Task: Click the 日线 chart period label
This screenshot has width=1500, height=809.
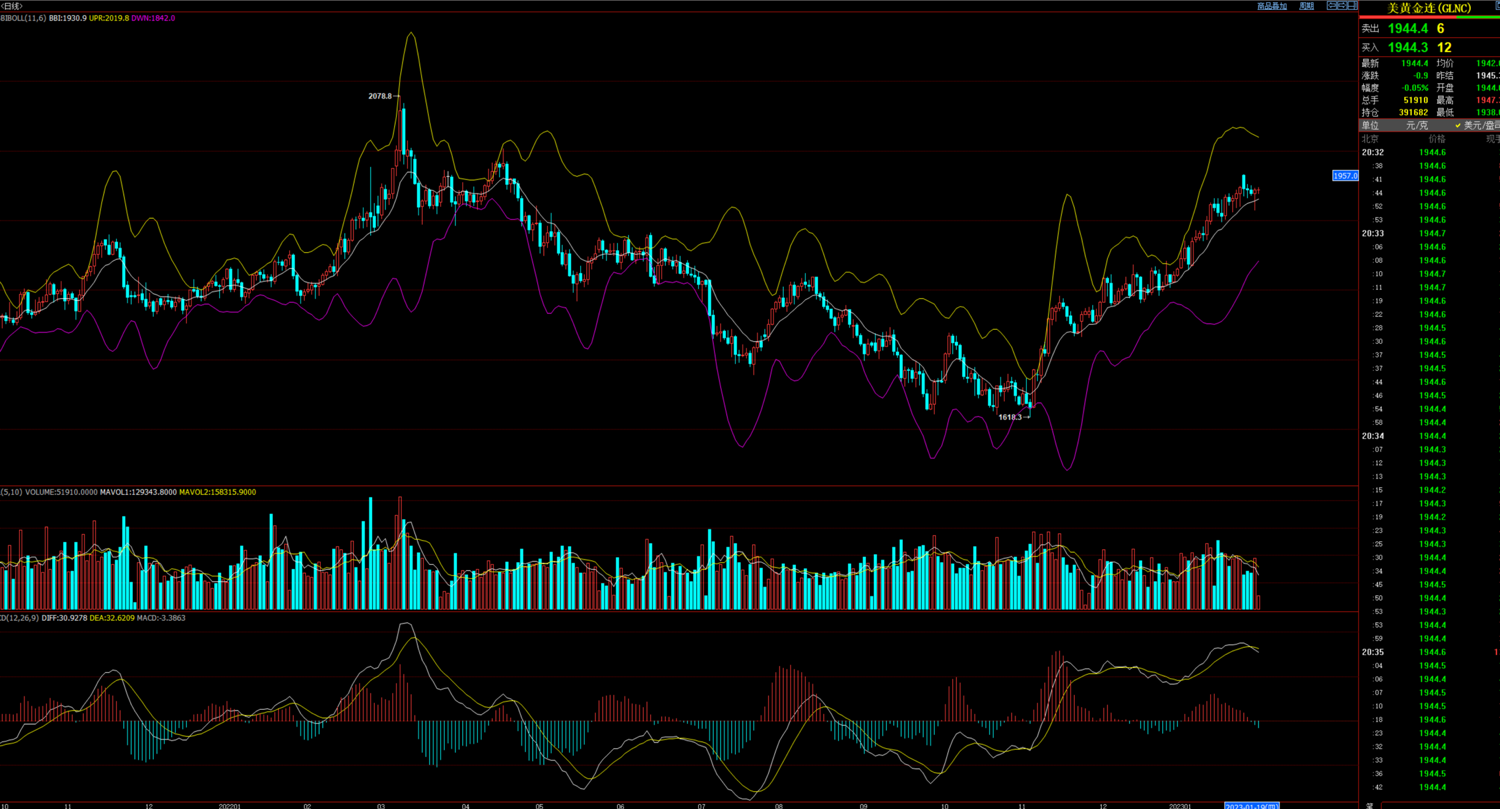Action: [x=12, y=6]
